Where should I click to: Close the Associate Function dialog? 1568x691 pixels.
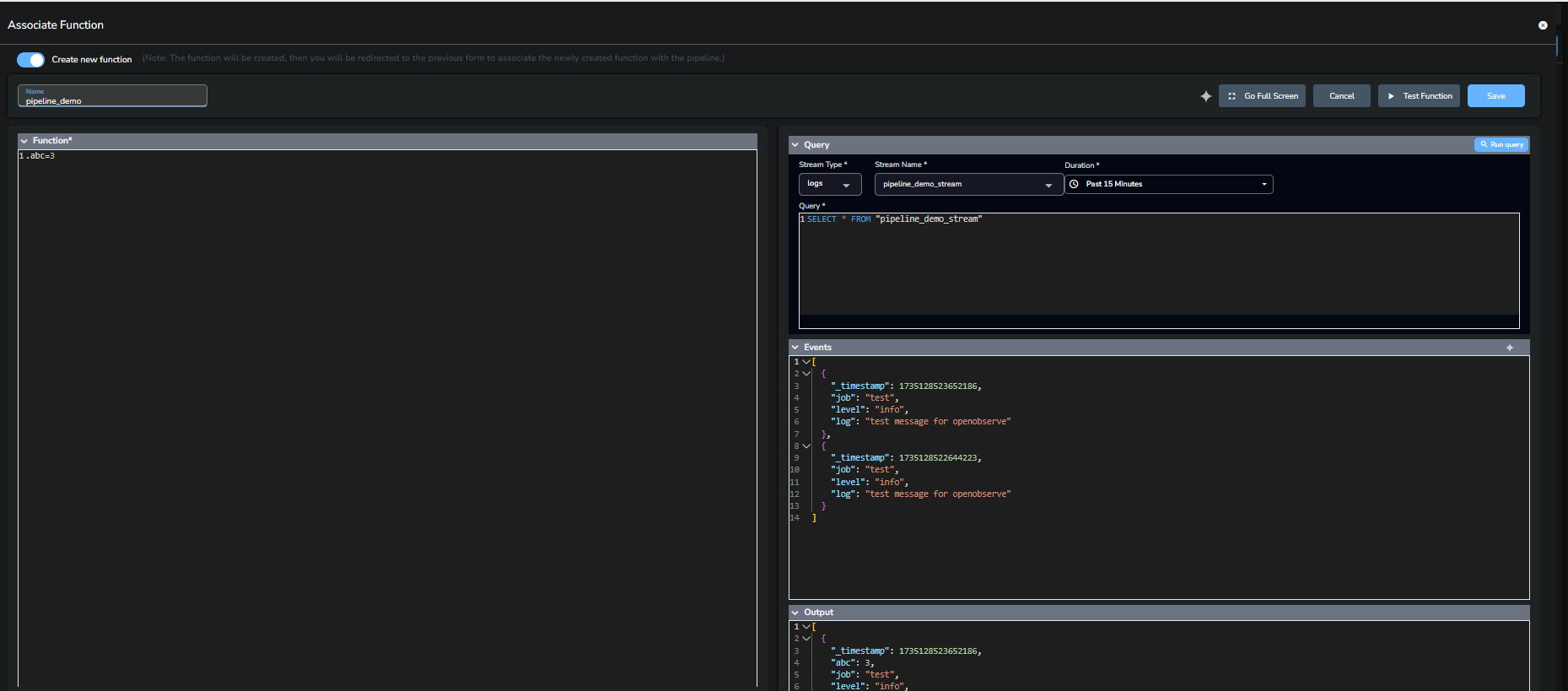[1543, 25]
